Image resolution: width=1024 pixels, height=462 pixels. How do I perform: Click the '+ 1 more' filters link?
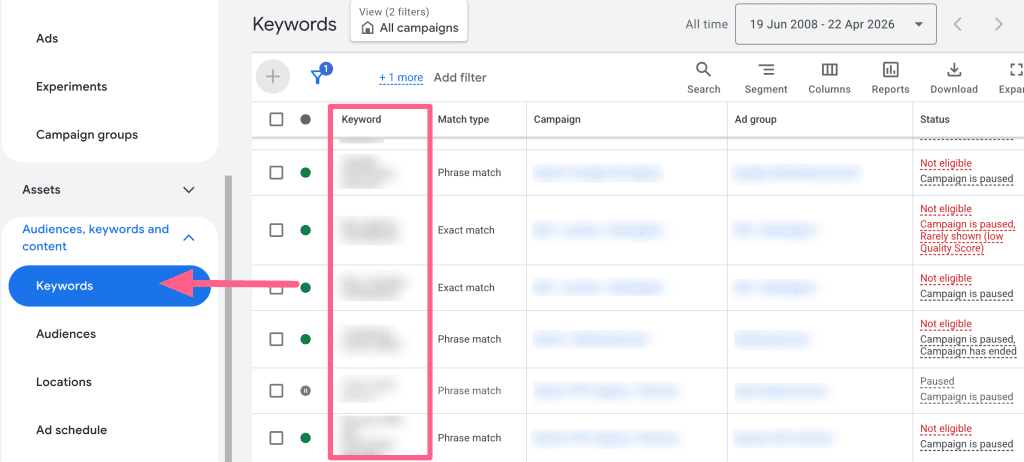coord(401,78)
